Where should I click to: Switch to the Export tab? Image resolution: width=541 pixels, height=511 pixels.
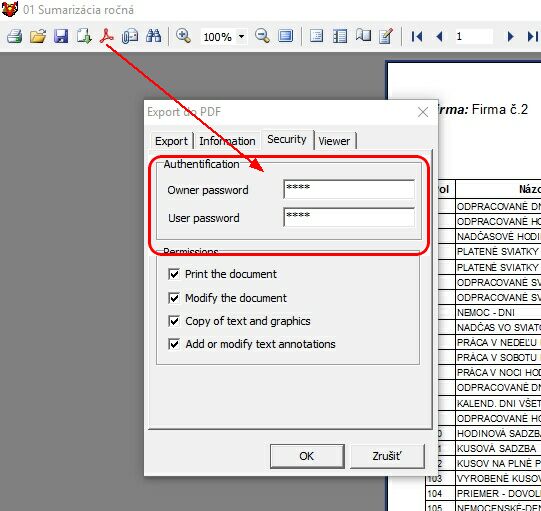[171, 141]
